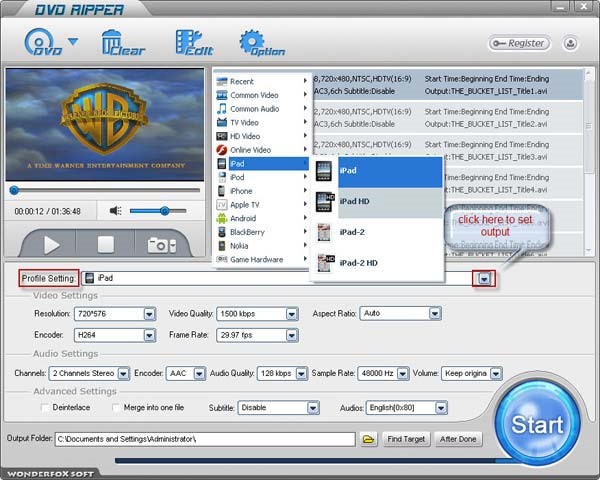Expand the video Encoder H264 dropdown
Screen dimensions: 600x480
[149, 336]
